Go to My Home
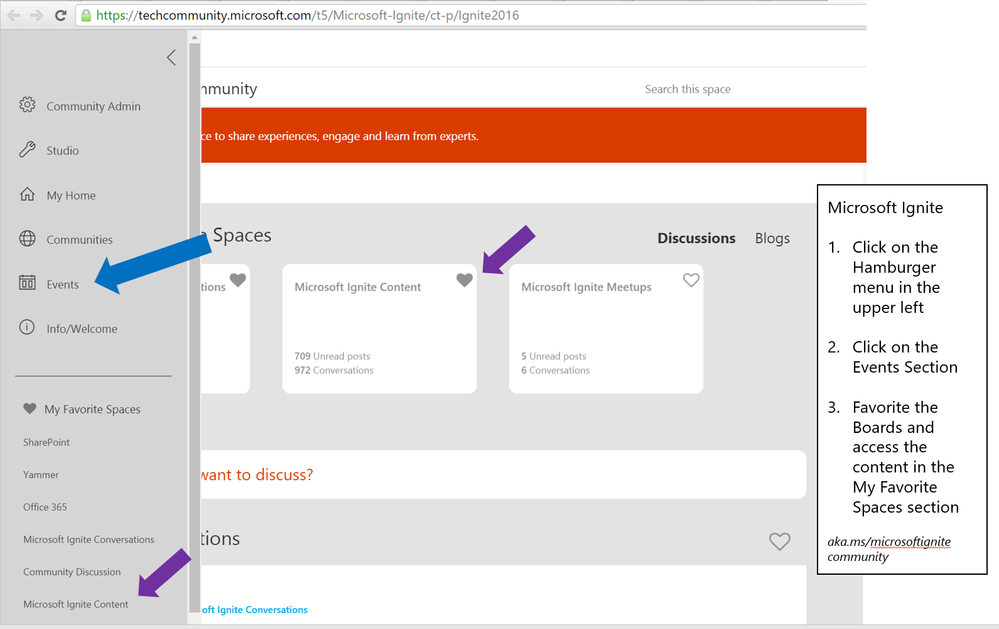The width and height of the screenshot is (999, 629). (71, 196)
